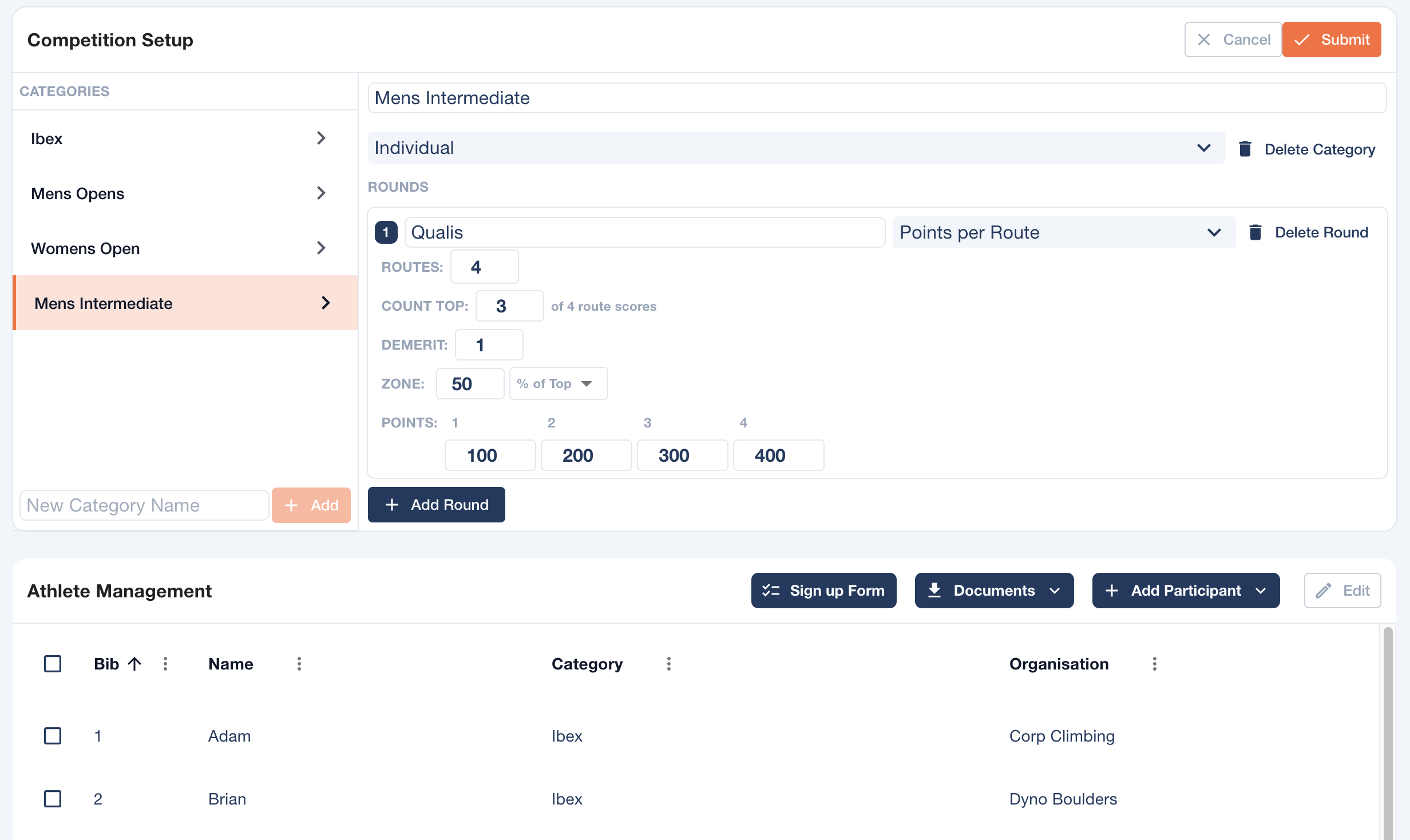Screen dimensions: 1410x840
Task: Expand the Ibex category chevron
Action: pos(321,138)
